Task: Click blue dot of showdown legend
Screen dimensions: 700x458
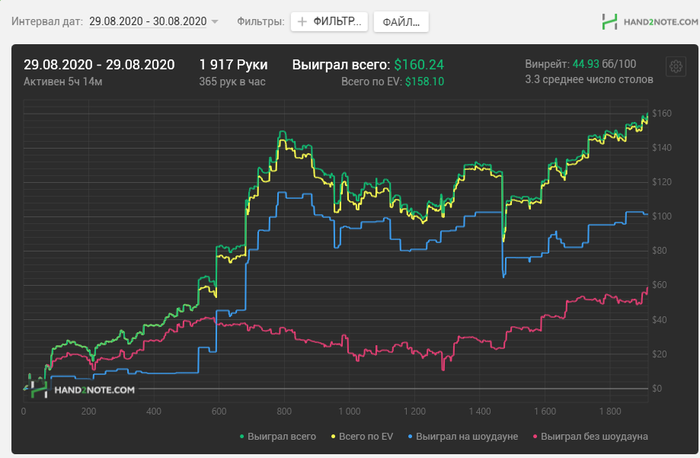Action: (410, 436)
